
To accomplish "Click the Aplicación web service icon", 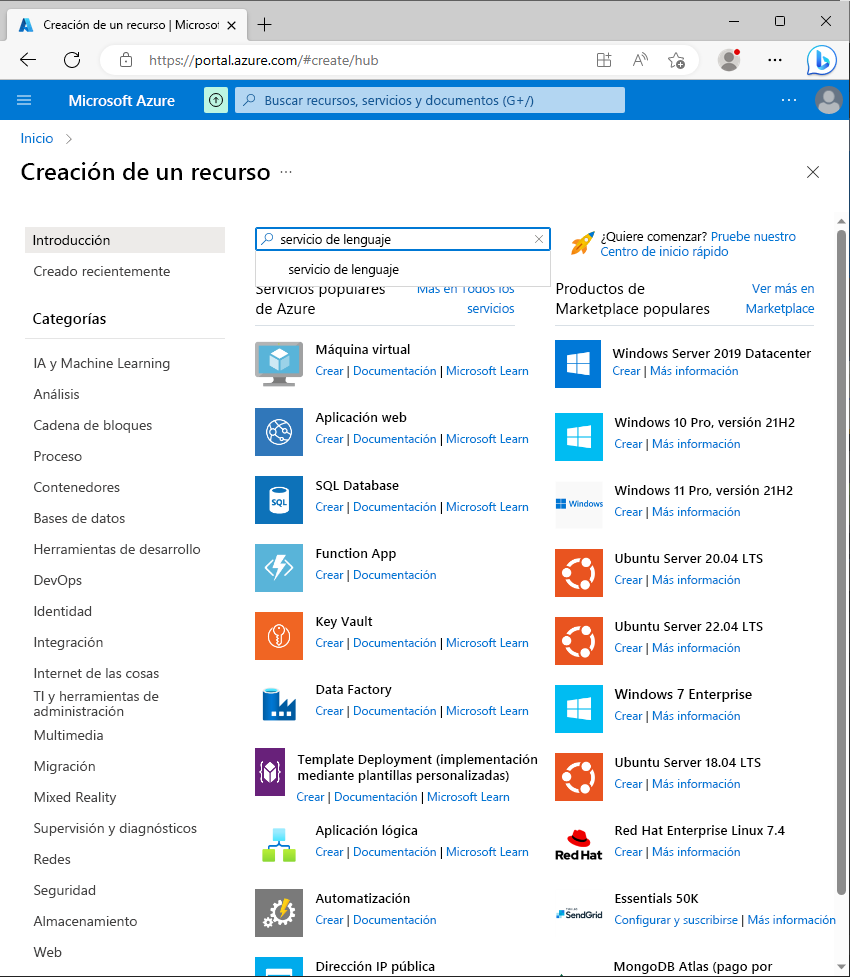I will 279,432.
